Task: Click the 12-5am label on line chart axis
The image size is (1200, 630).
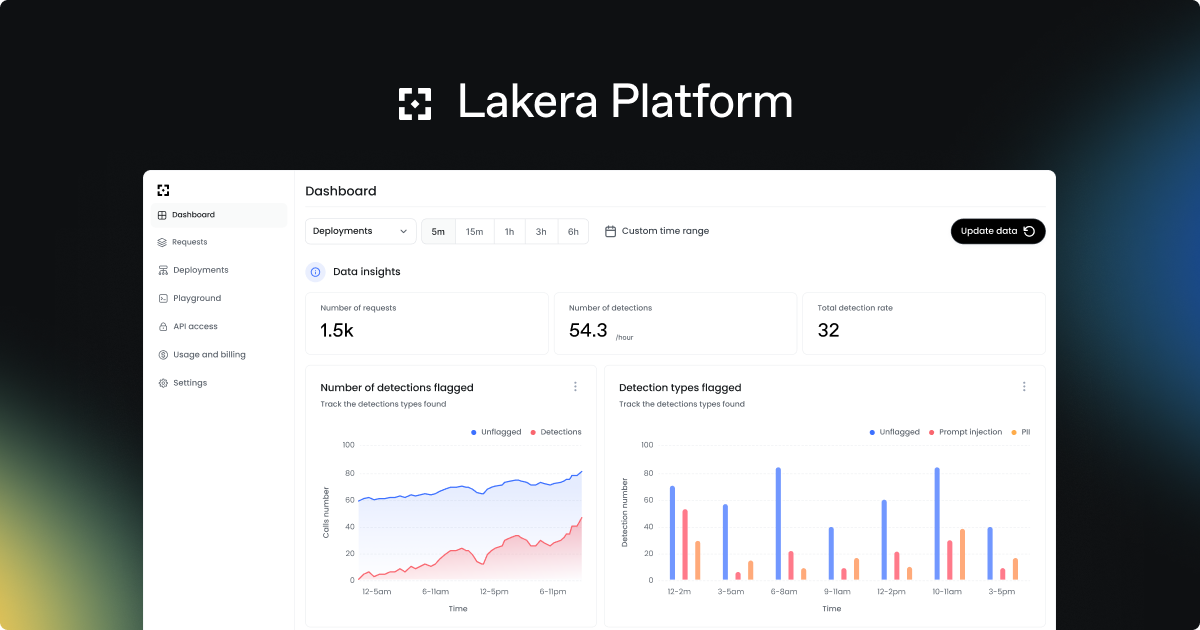Action: point(378,592)
